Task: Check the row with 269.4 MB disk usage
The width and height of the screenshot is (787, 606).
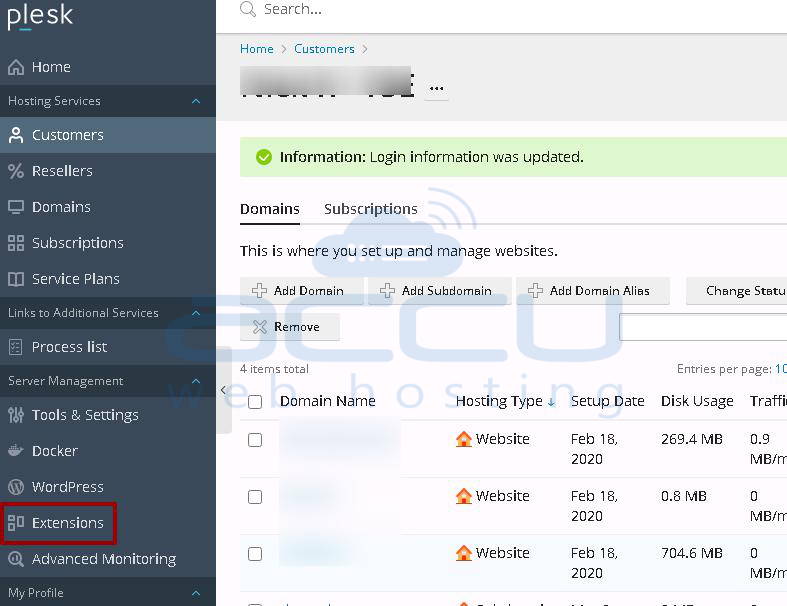Action: 255,440
